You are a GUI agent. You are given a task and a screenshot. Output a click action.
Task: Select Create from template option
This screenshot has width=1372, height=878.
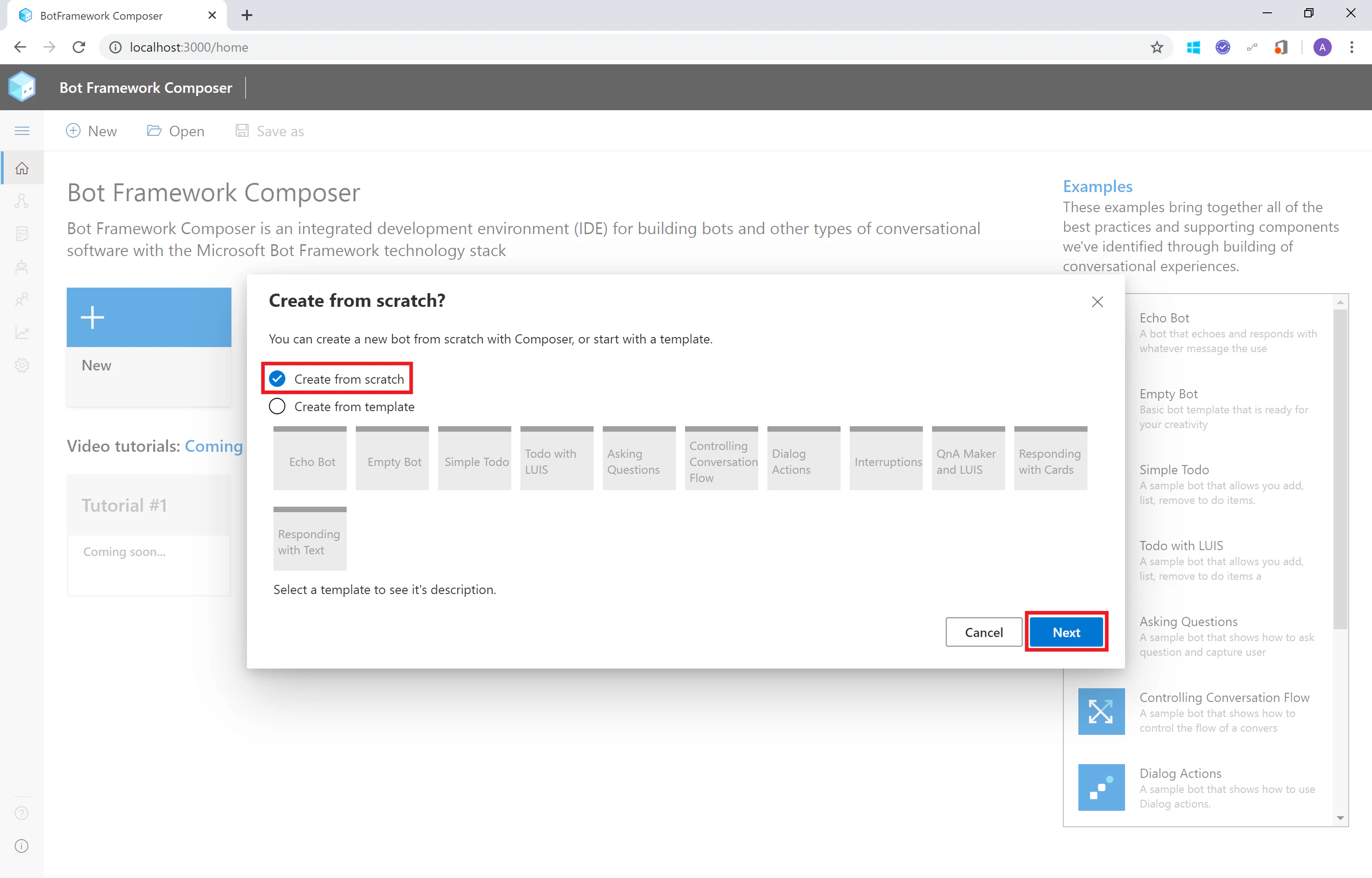[x=342, y=407]
